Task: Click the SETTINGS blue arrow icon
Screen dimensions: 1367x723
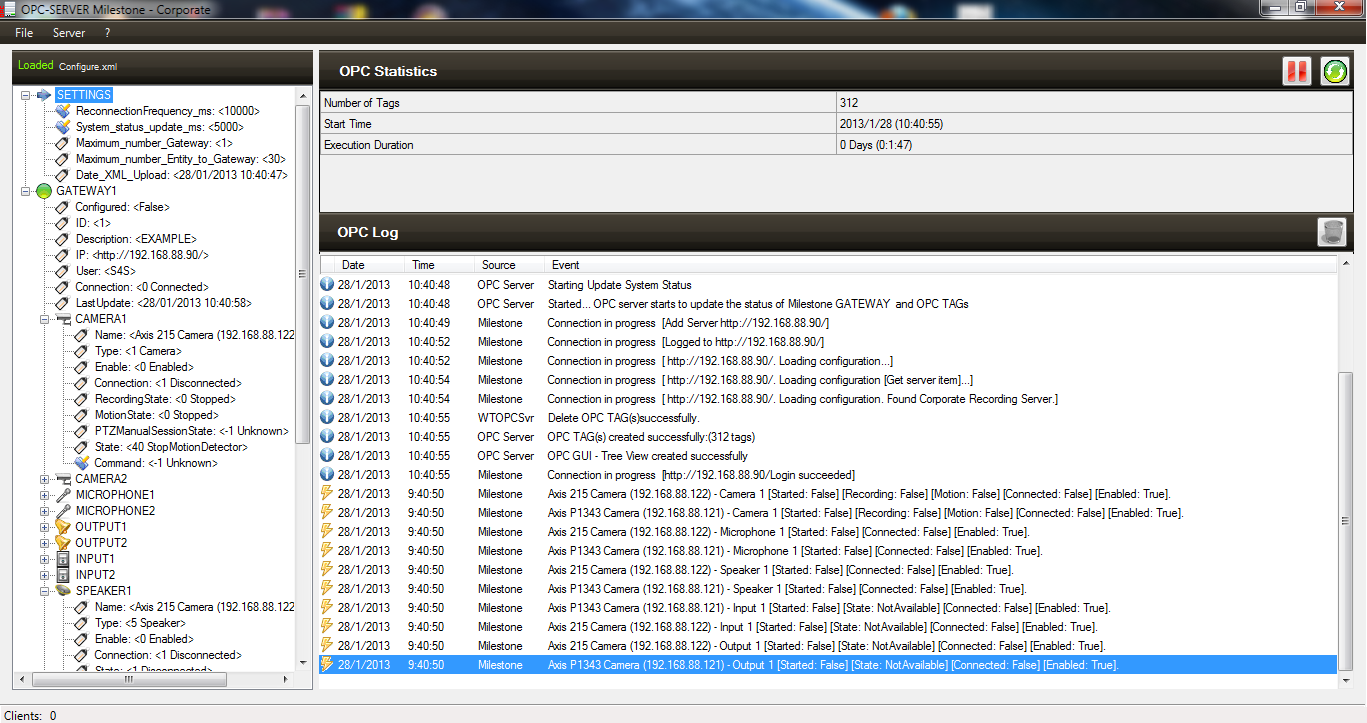Action: [43, 95]
